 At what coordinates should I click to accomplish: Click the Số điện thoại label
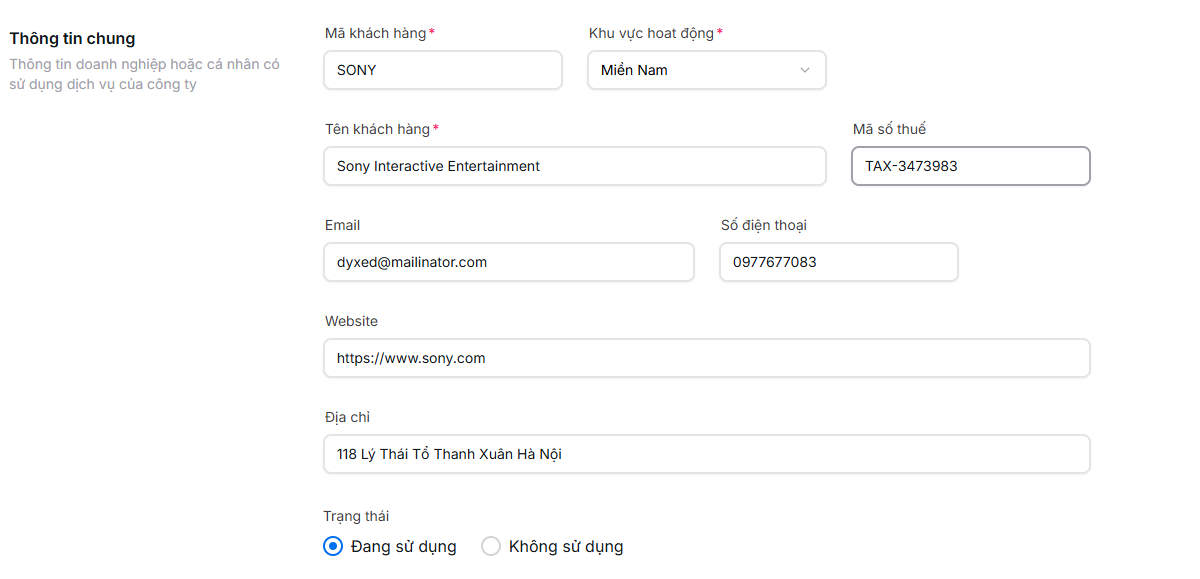point(763,225)
